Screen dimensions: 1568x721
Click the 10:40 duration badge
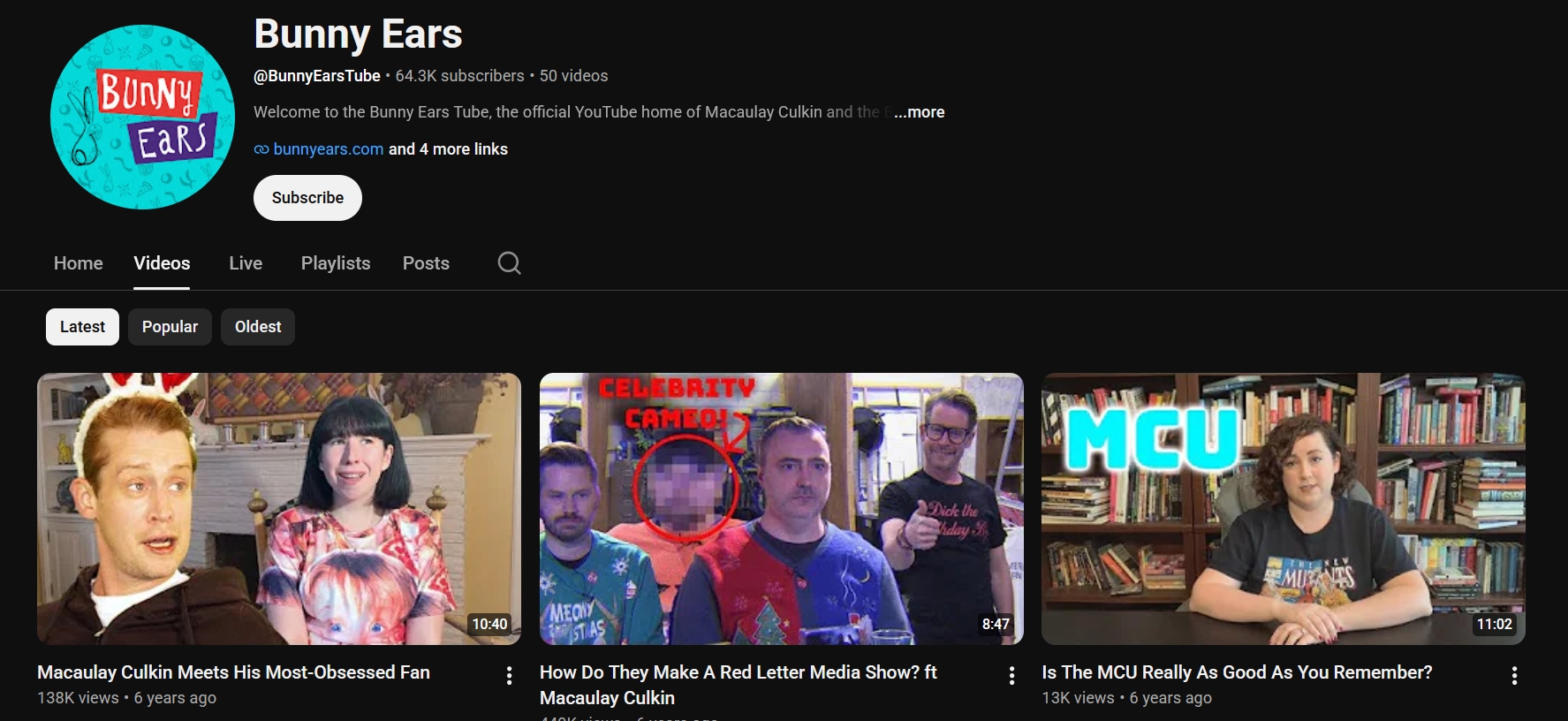point(489,625)
